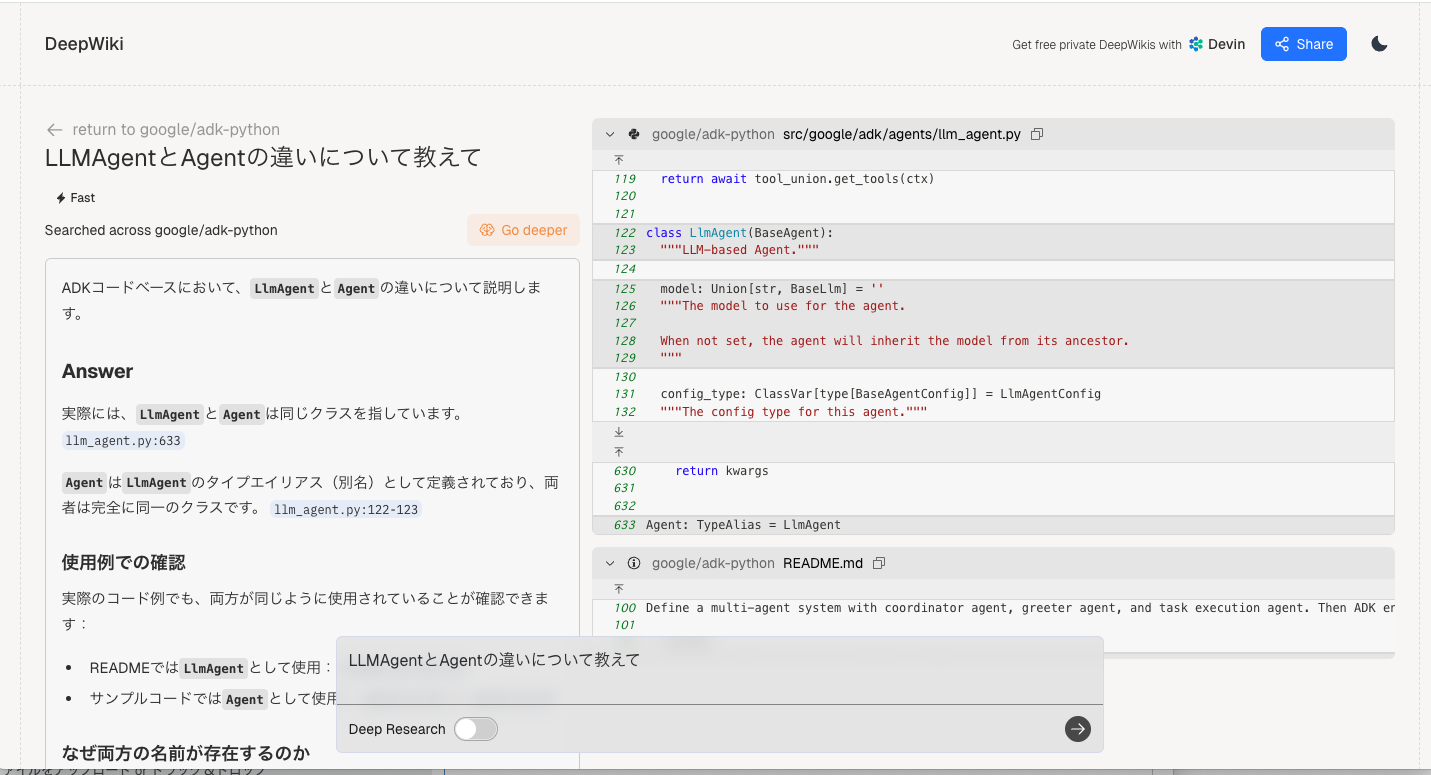Click the Answer heading
Image resolution: width=1431 pixels, height=775 pixels.
coord(97,371)
